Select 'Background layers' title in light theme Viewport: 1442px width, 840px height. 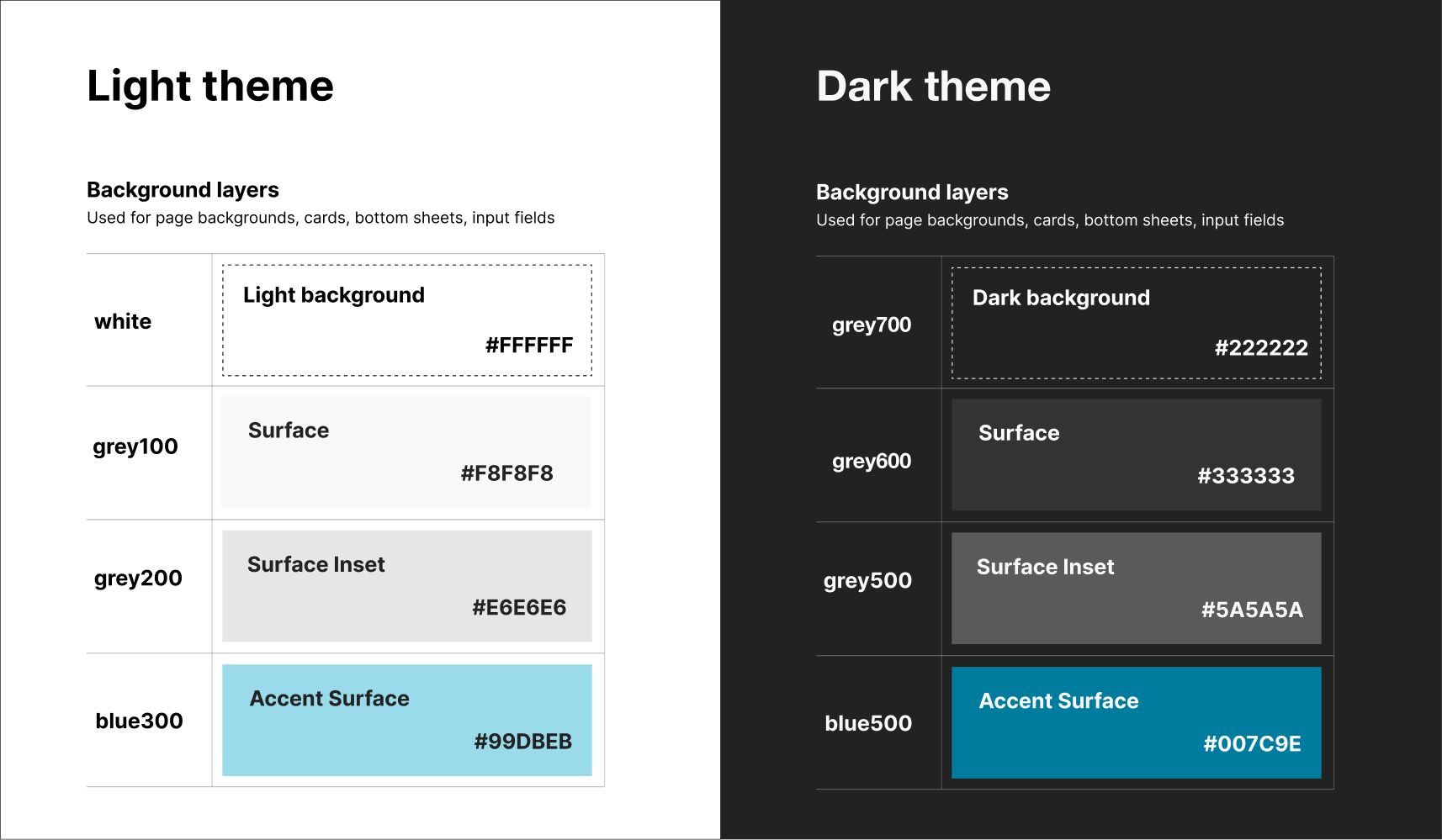[x=183, y=190]
